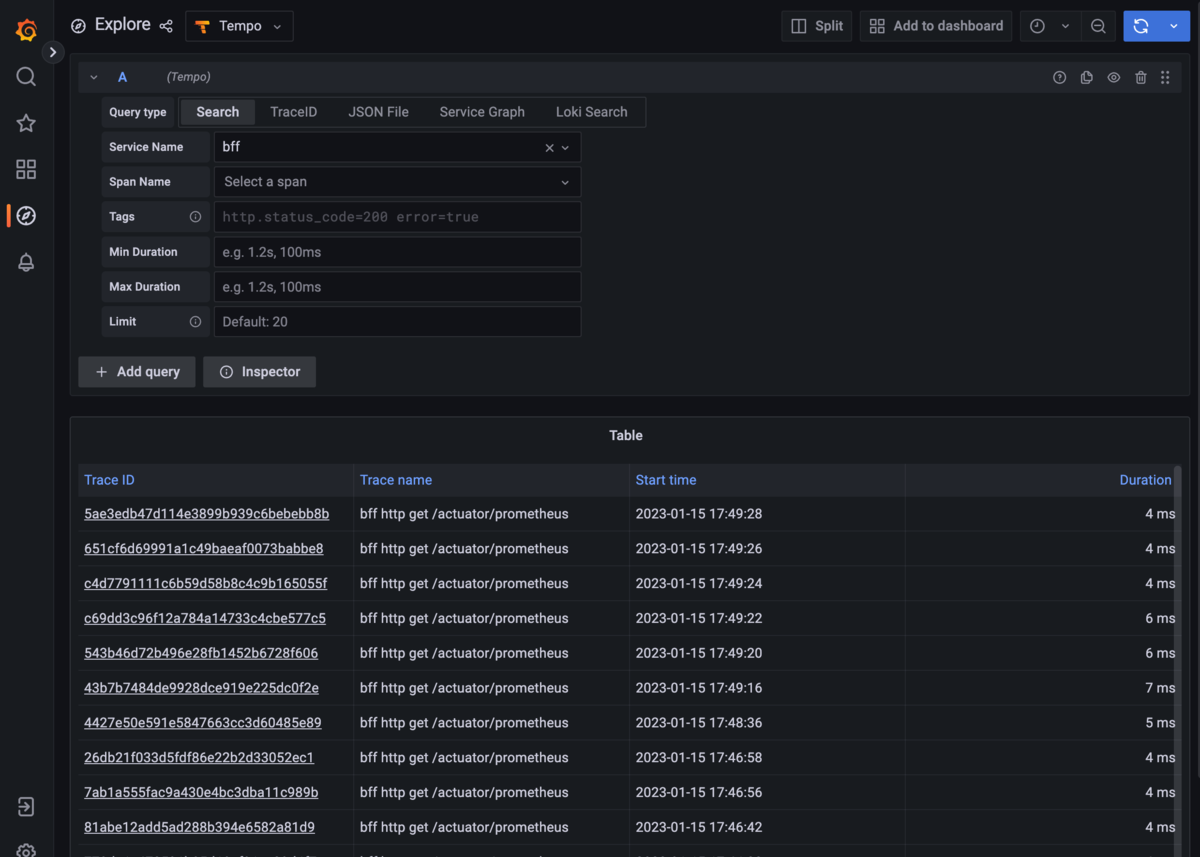Sort table by Duration column

click(x=1146, y=480)
